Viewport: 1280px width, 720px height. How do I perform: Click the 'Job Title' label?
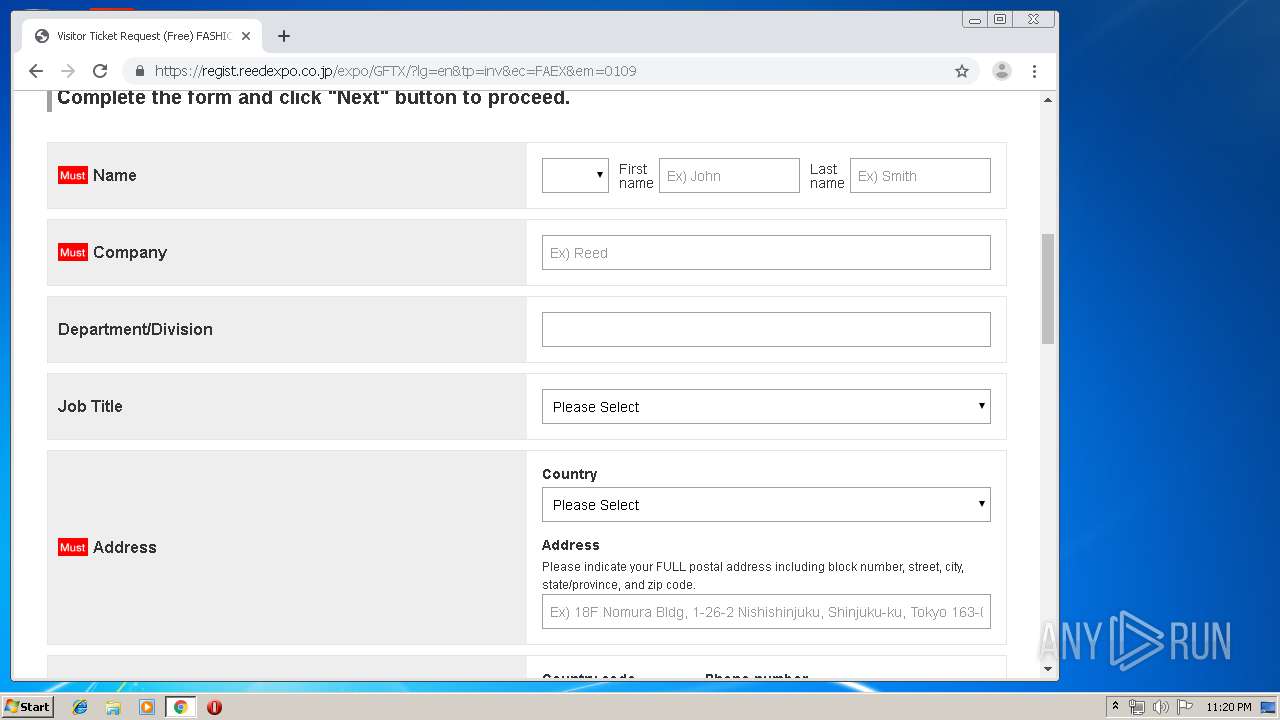coord(90,406)
